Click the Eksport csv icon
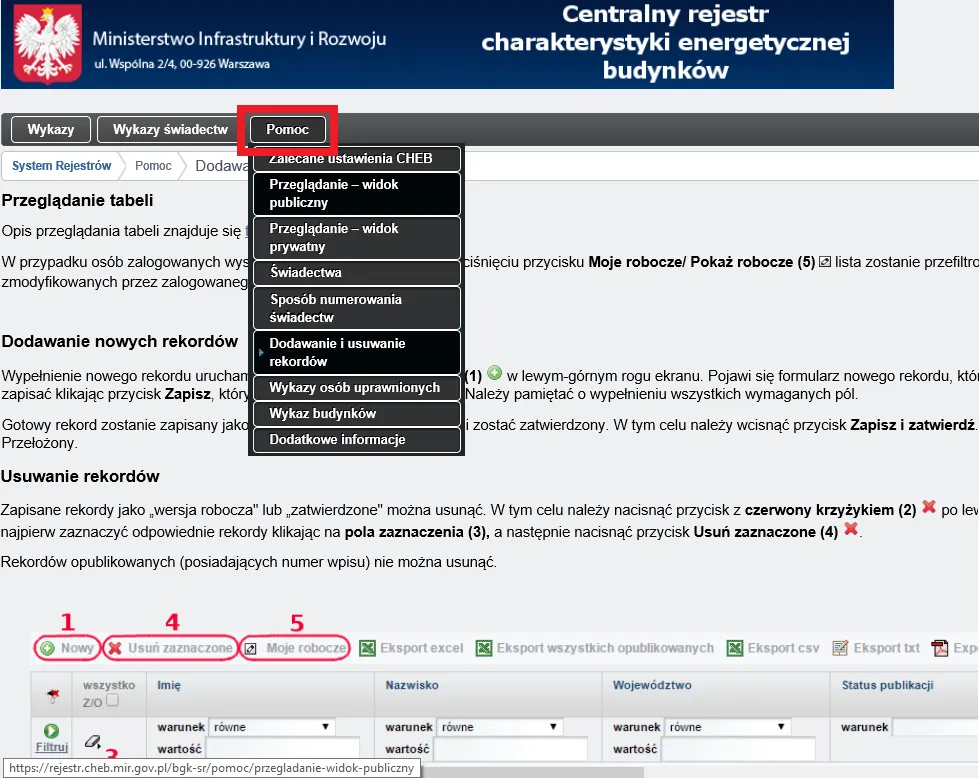 coord(735,648)
